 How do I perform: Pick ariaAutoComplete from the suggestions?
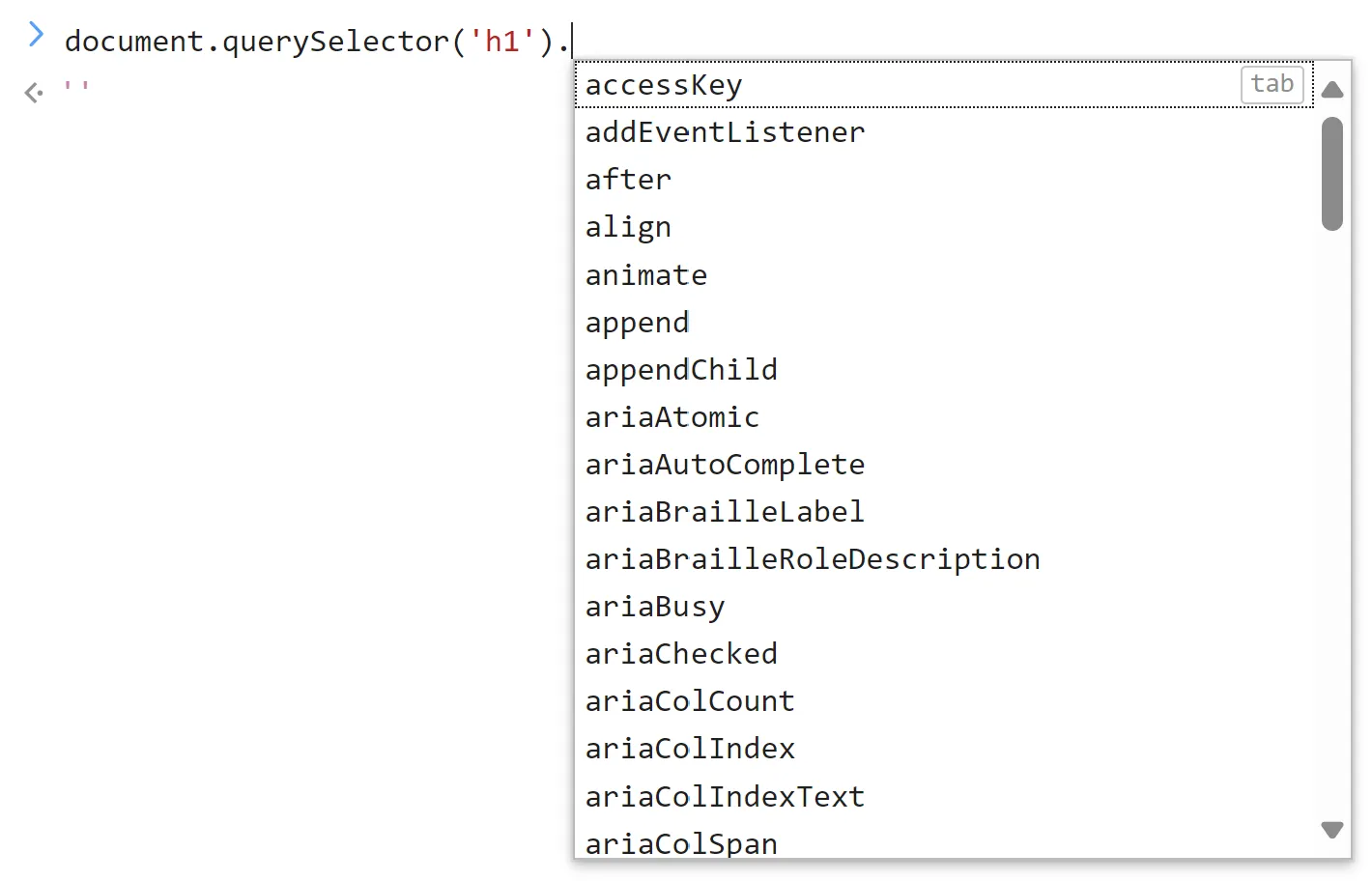click(725, 465)
